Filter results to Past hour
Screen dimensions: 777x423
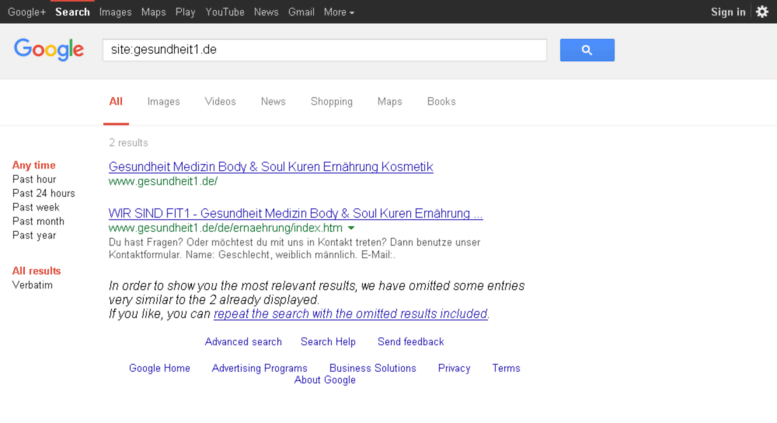(x=34, y=179)
